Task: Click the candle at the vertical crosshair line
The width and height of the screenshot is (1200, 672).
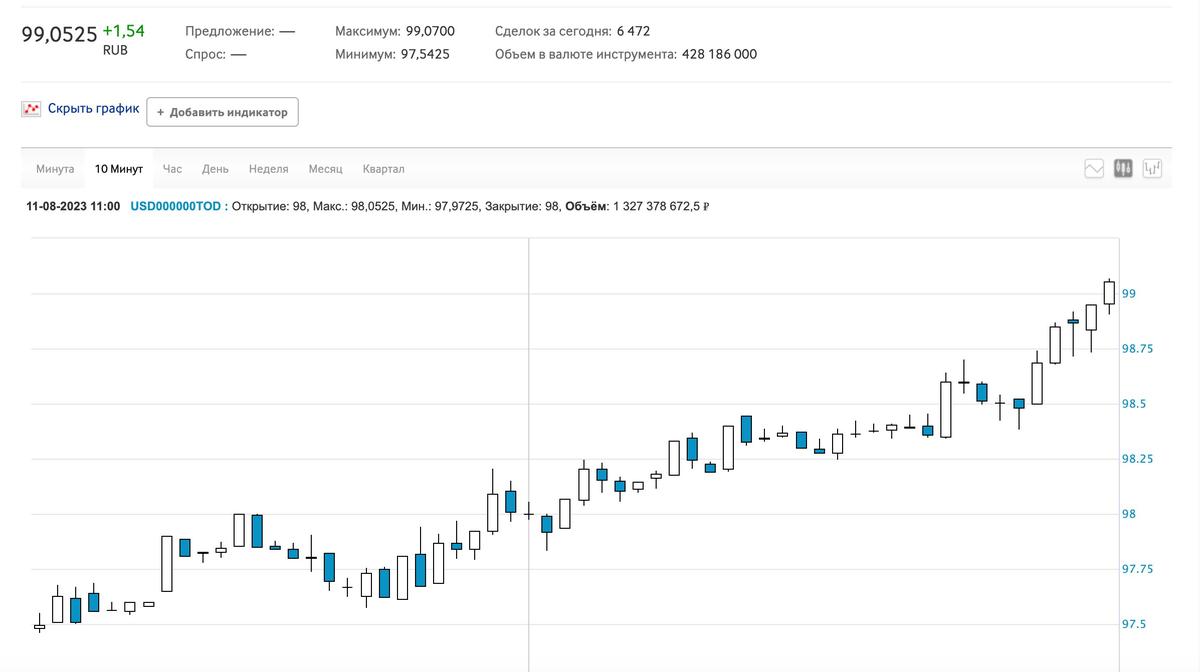Action: pyautogui.click(x=528, y=514)
